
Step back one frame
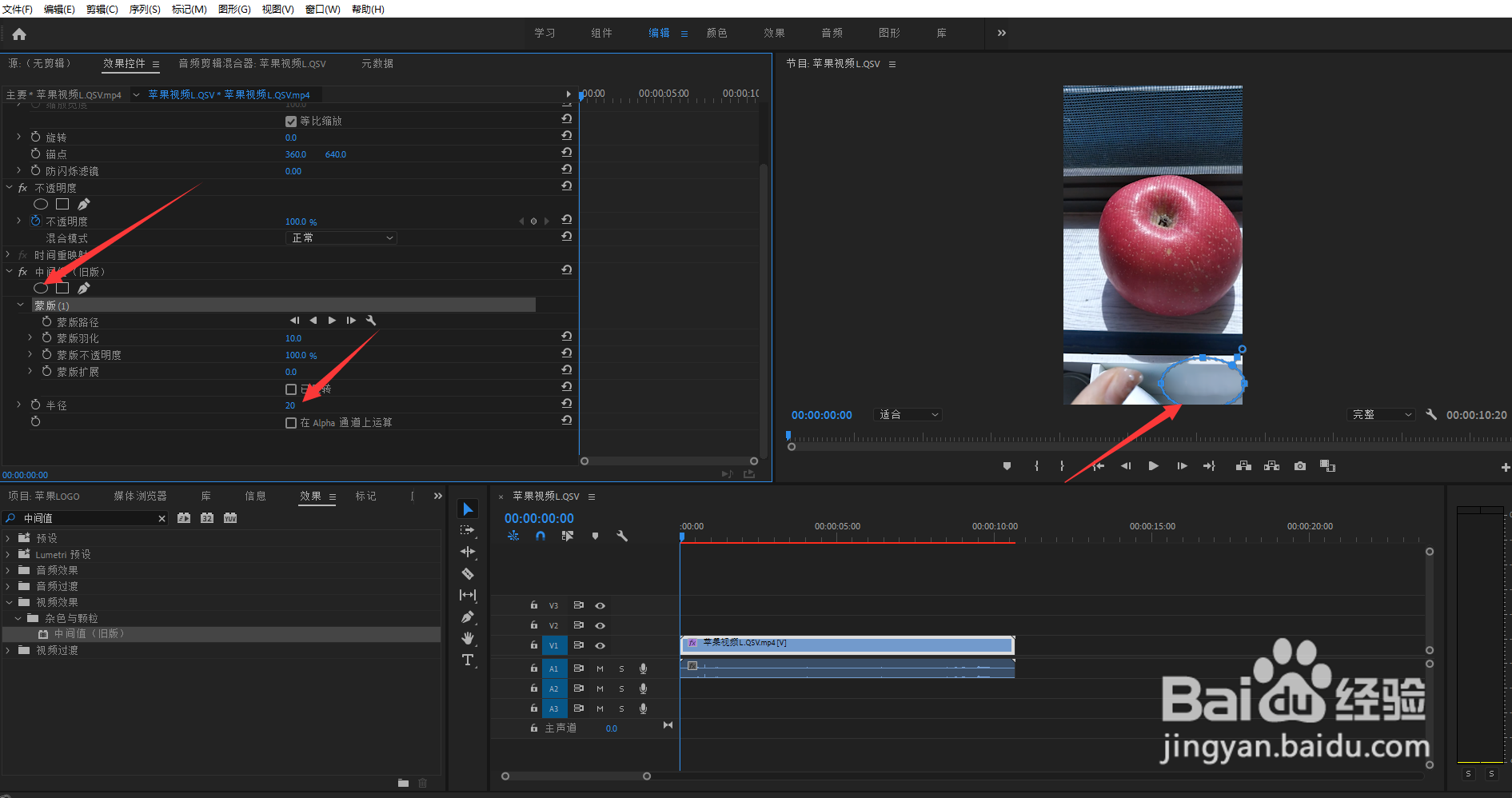pos(1126,466)
